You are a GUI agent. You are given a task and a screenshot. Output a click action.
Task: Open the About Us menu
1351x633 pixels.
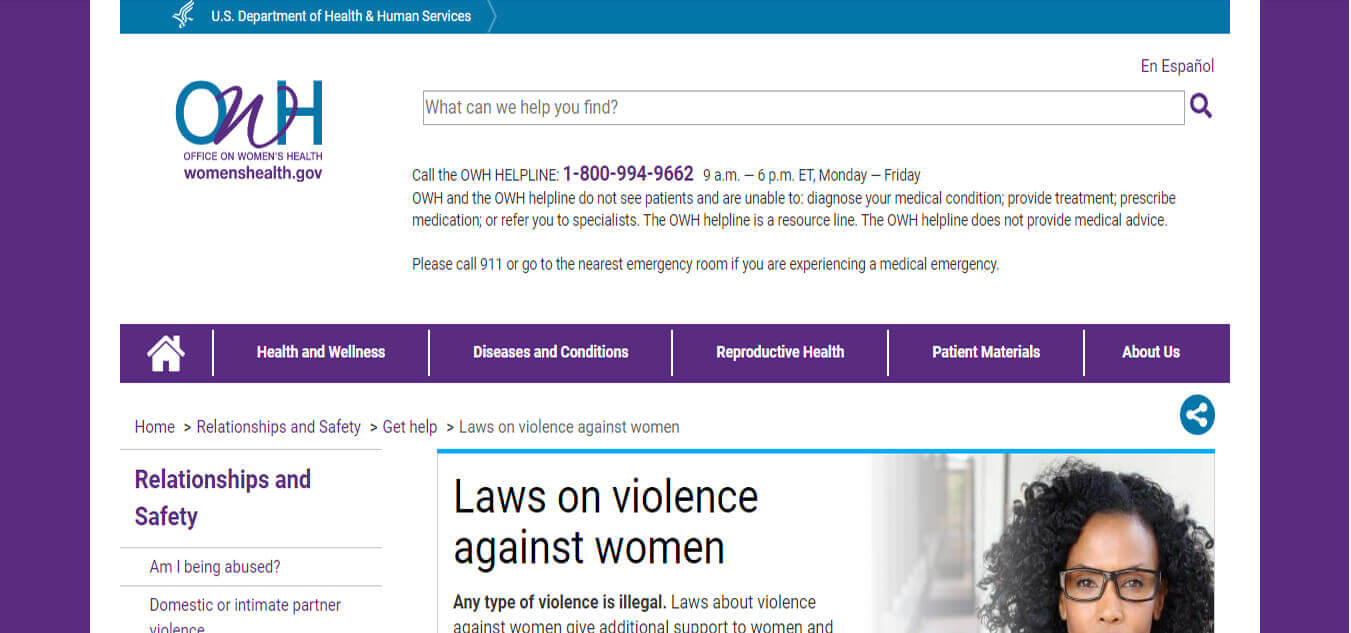(1151, 352)
